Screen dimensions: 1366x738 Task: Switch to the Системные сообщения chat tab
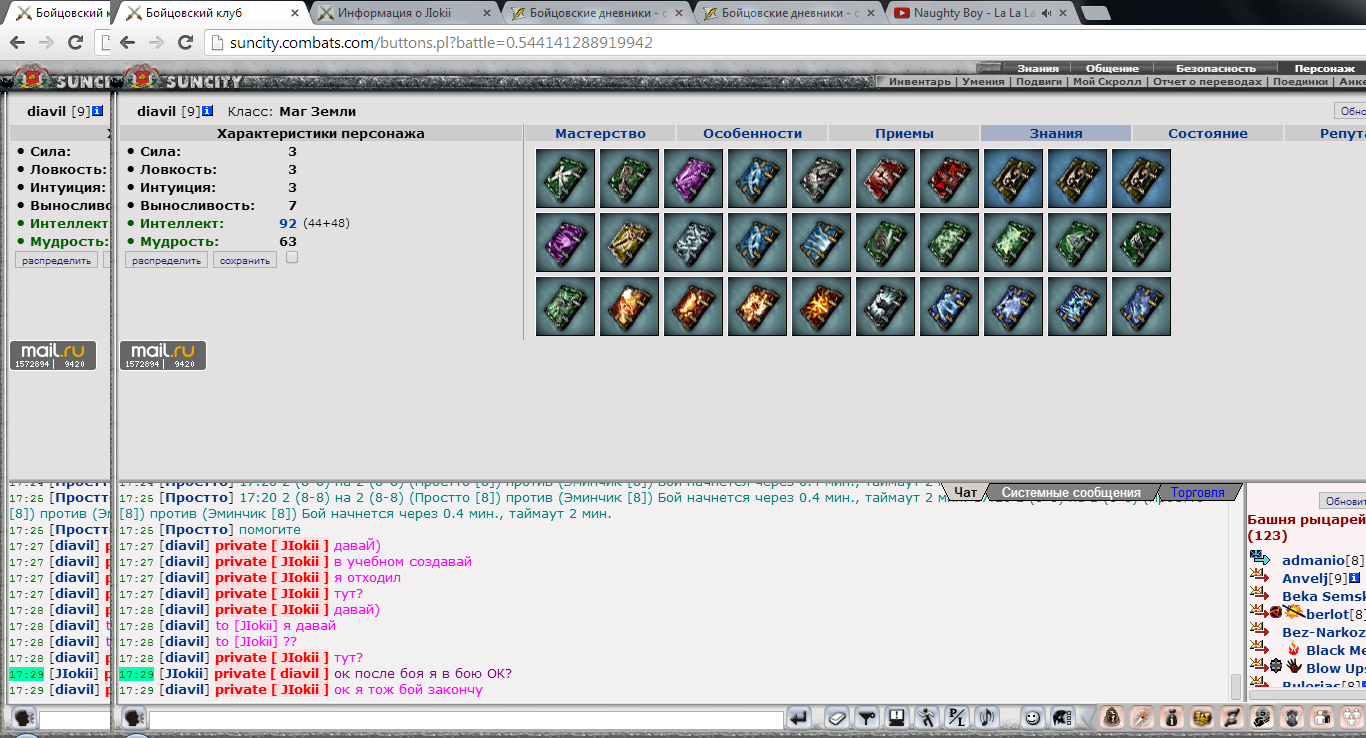tap(1071, 492)
